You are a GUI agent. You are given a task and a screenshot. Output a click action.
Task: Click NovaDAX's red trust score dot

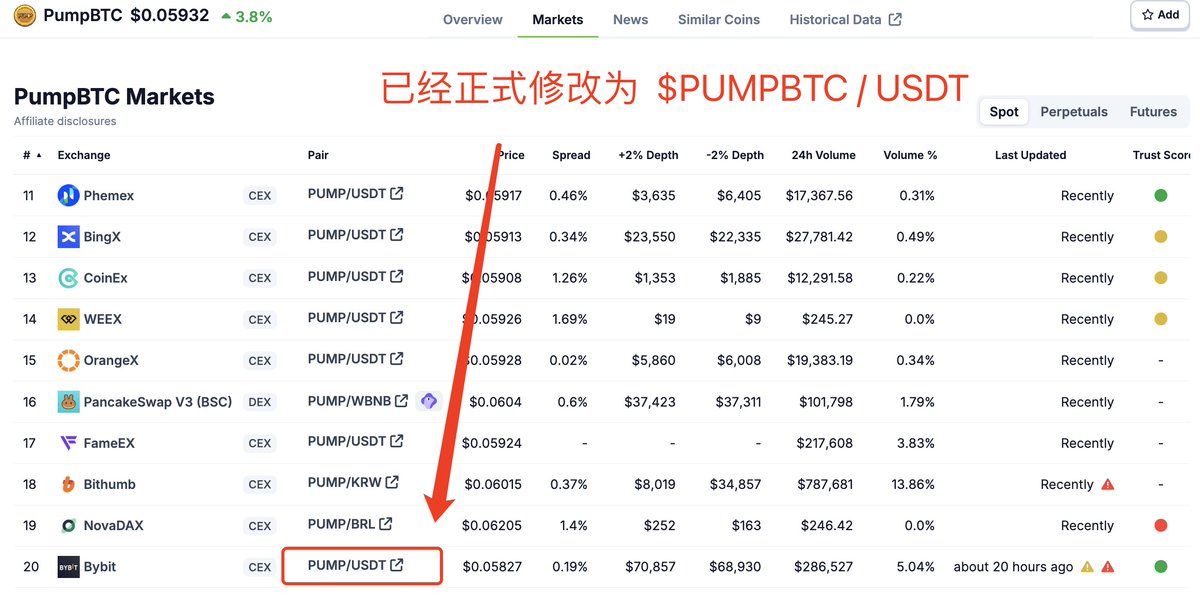coord(1161,525)
